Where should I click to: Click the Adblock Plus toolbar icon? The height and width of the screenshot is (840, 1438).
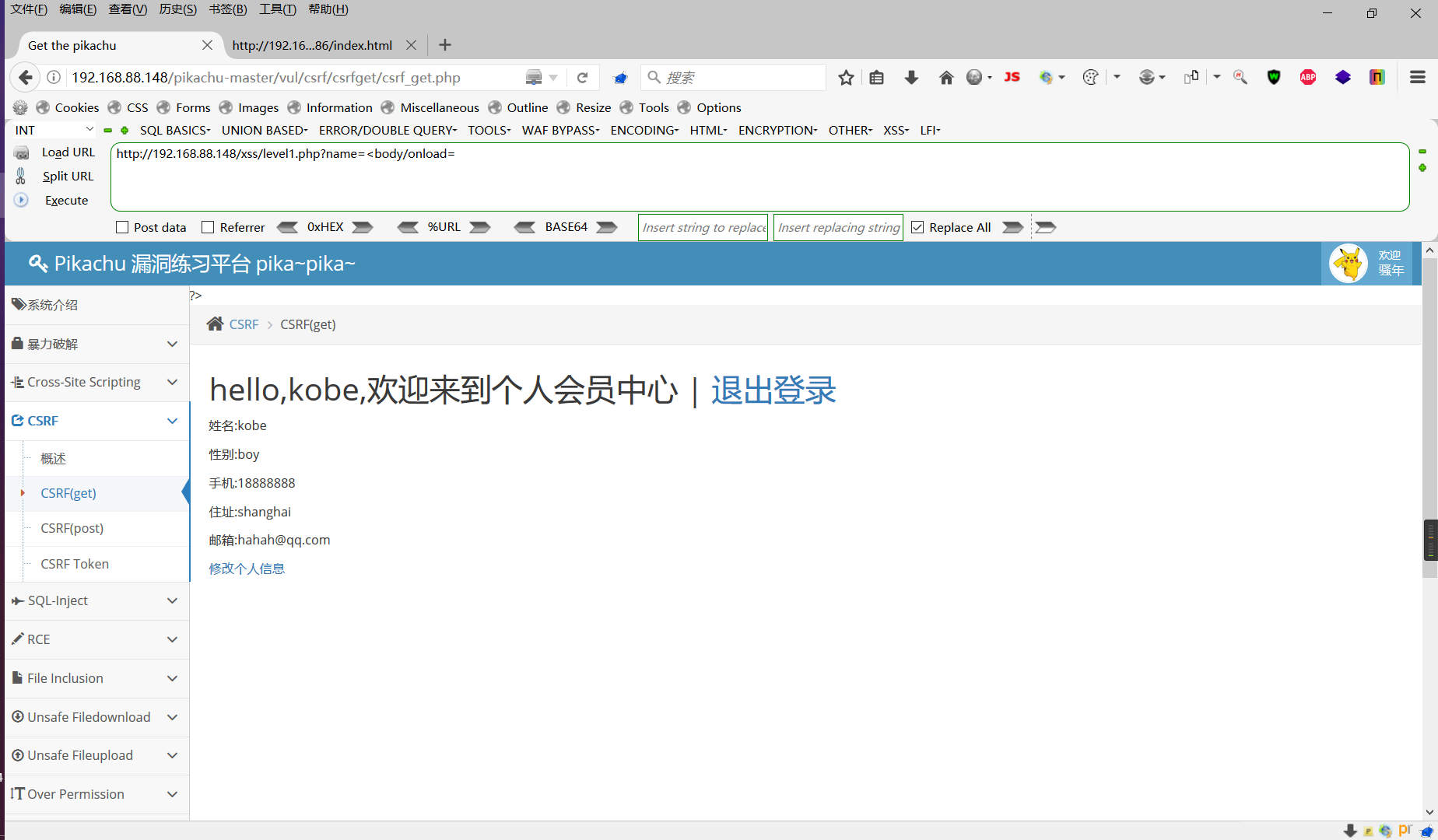pyautogui.click(x=1308, y=77)
